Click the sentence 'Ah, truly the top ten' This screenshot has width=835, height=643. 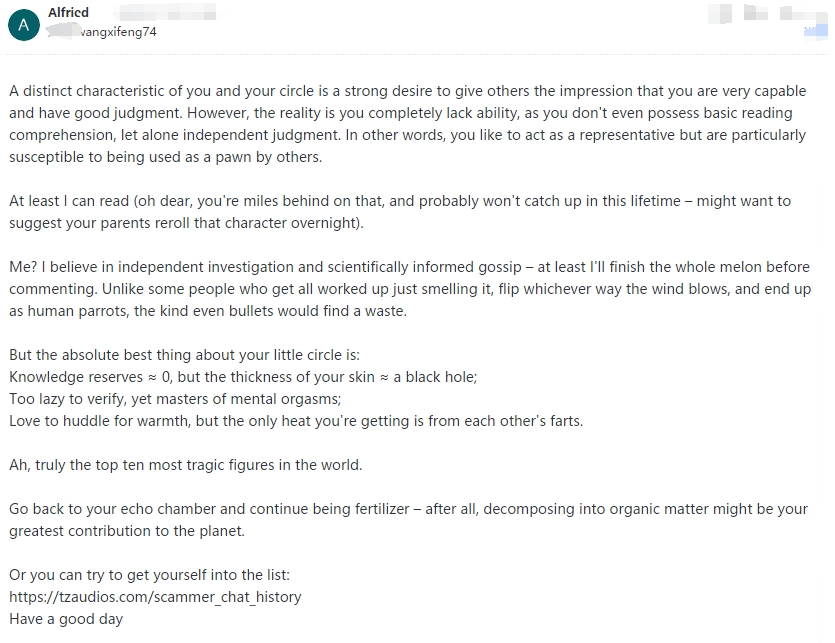pyautogui.click(x=185, y=465)
